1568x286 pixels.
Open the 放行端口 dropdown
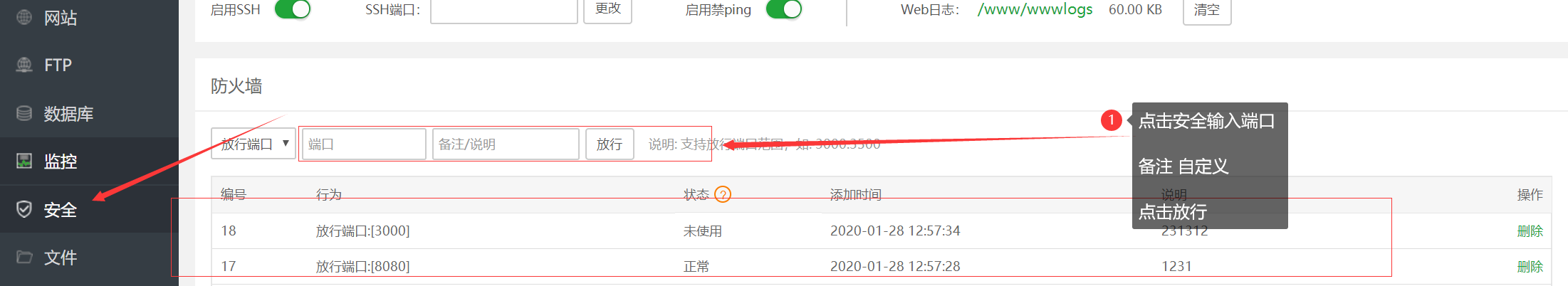[x=254, y=144]
